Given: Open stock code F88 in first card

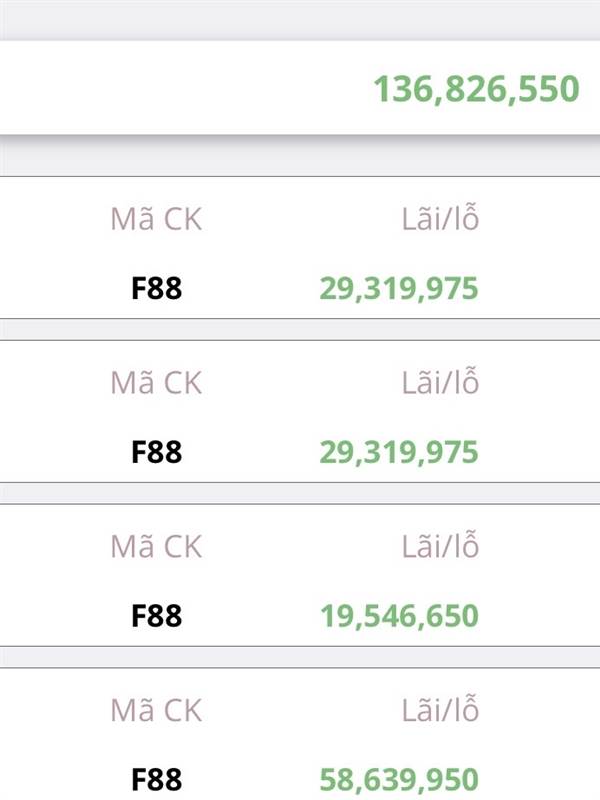Looking at the screenshot, I should point(157,289).
